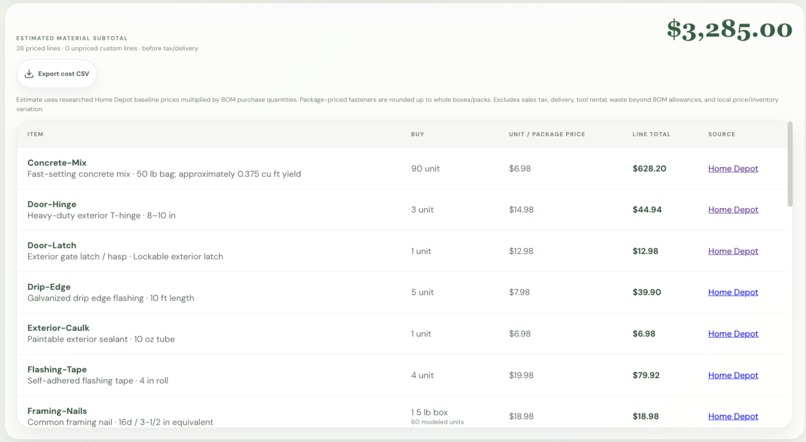806x442 pixels.
Task: Click the UNIT / PACKAGE PRICE header
Action: (x=547, y=134)
